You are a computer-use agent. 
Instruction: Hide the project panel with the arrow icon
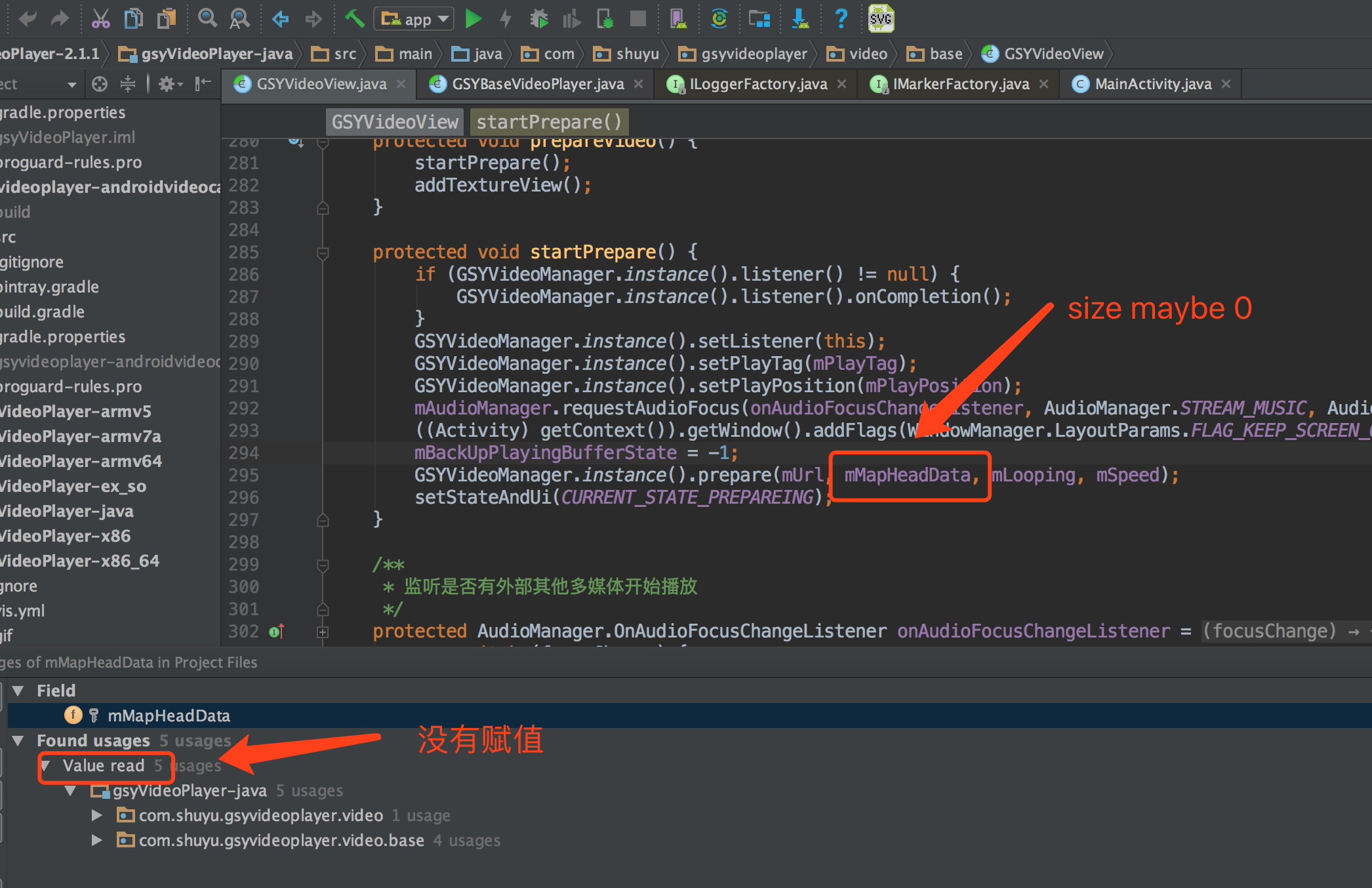tap(203, 84)
